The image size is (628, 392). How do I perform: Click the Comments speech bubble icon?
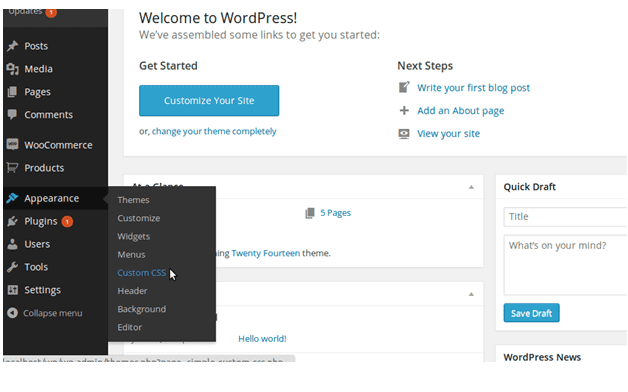12,115
